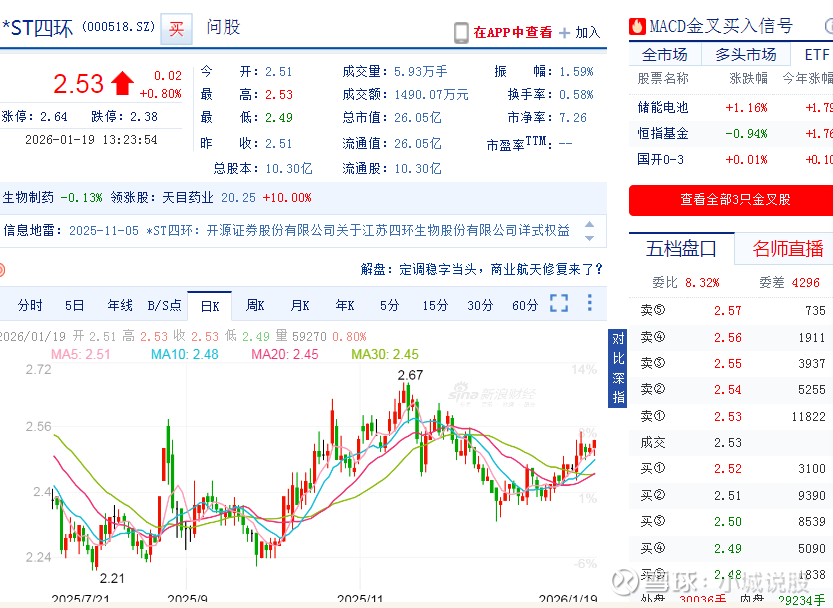Click 卖① price 2.53

click(727, 417)
